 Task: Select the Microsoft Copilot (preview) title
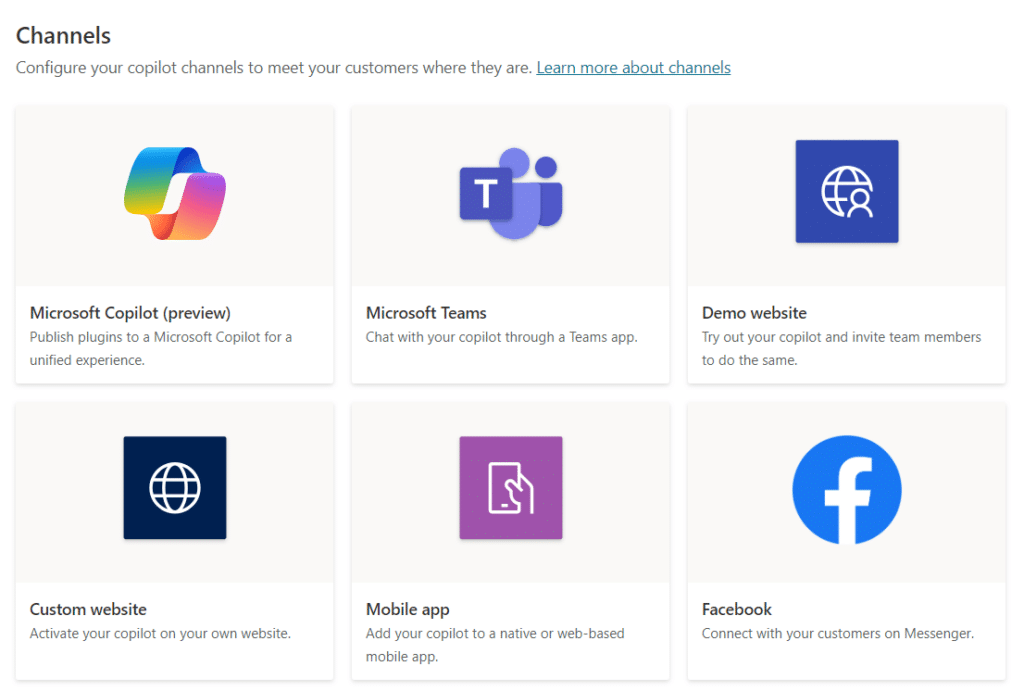(130, 313)
